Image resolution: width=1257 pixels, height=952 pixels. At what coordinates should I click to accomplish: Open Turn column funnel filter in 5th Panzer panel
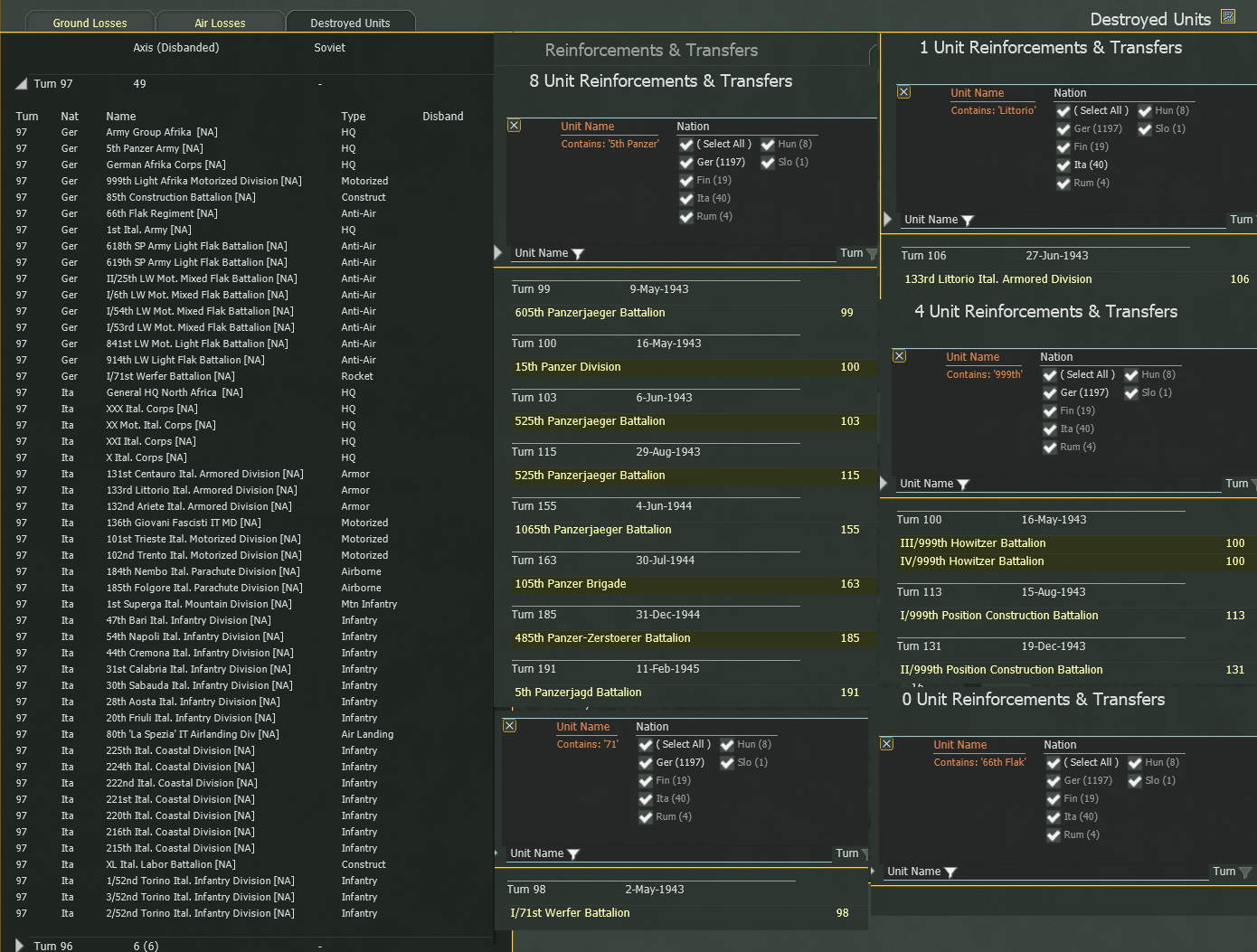[x=872, y=254]
